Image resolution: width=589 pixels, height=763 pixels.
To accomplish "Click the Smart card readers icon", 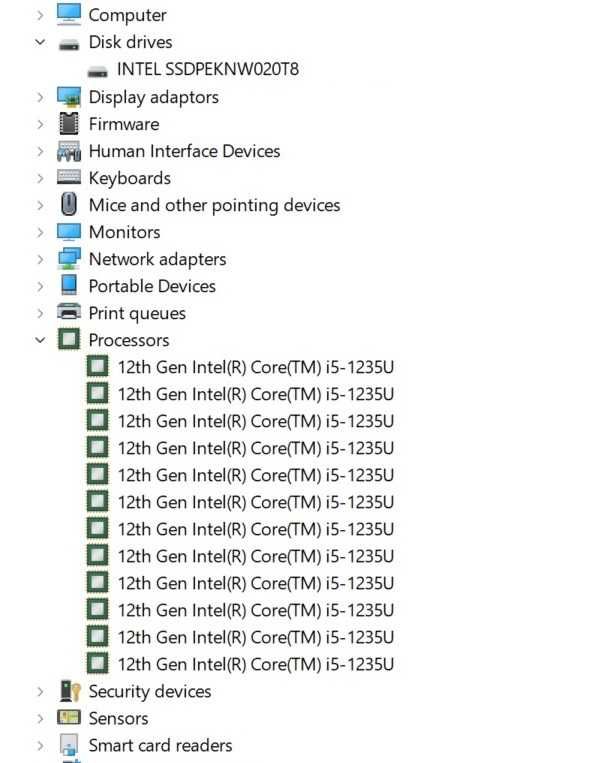I will (x=69, y=745).
